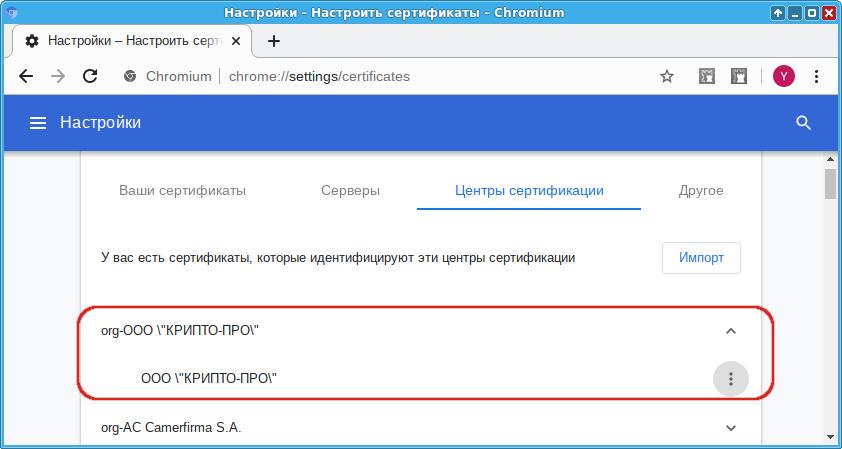Open more actions for ООО КРИПТО-ПРО certificate
842x449 pixels.
click(730, 379)
